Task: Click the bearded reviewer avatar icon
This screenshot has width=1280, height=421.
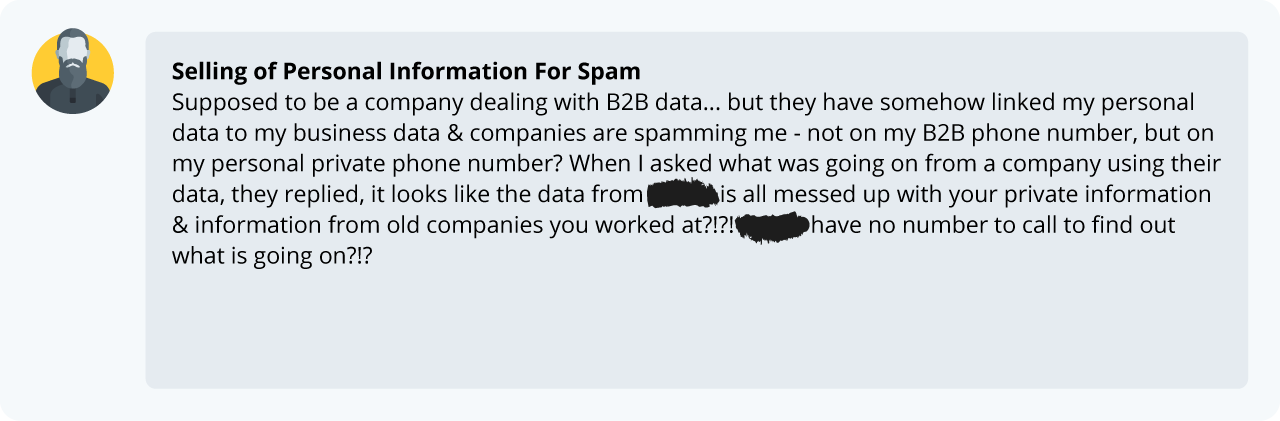Action: (x=73, y=72)
